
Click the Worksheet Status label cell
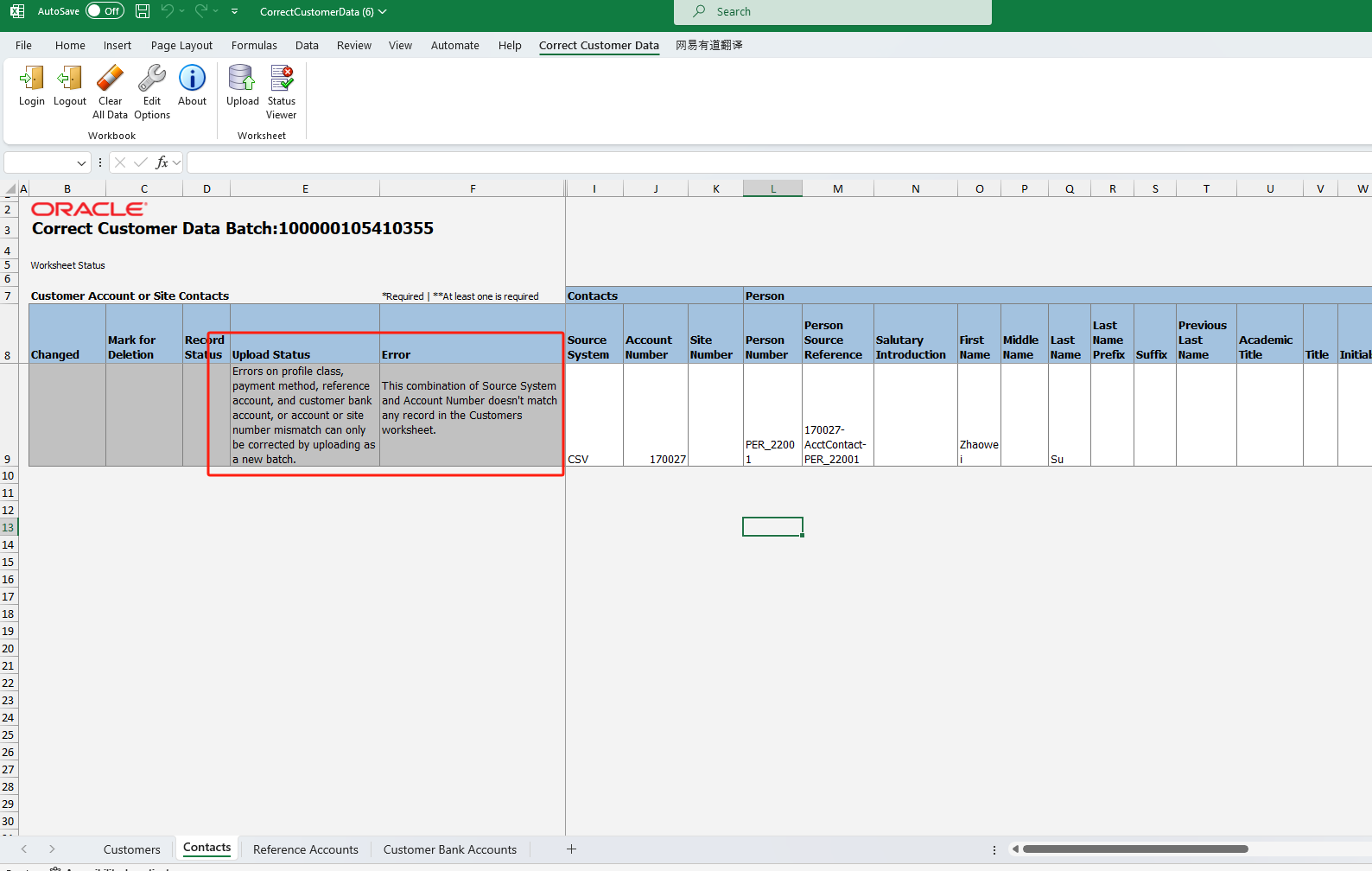[x=68, y=265]
